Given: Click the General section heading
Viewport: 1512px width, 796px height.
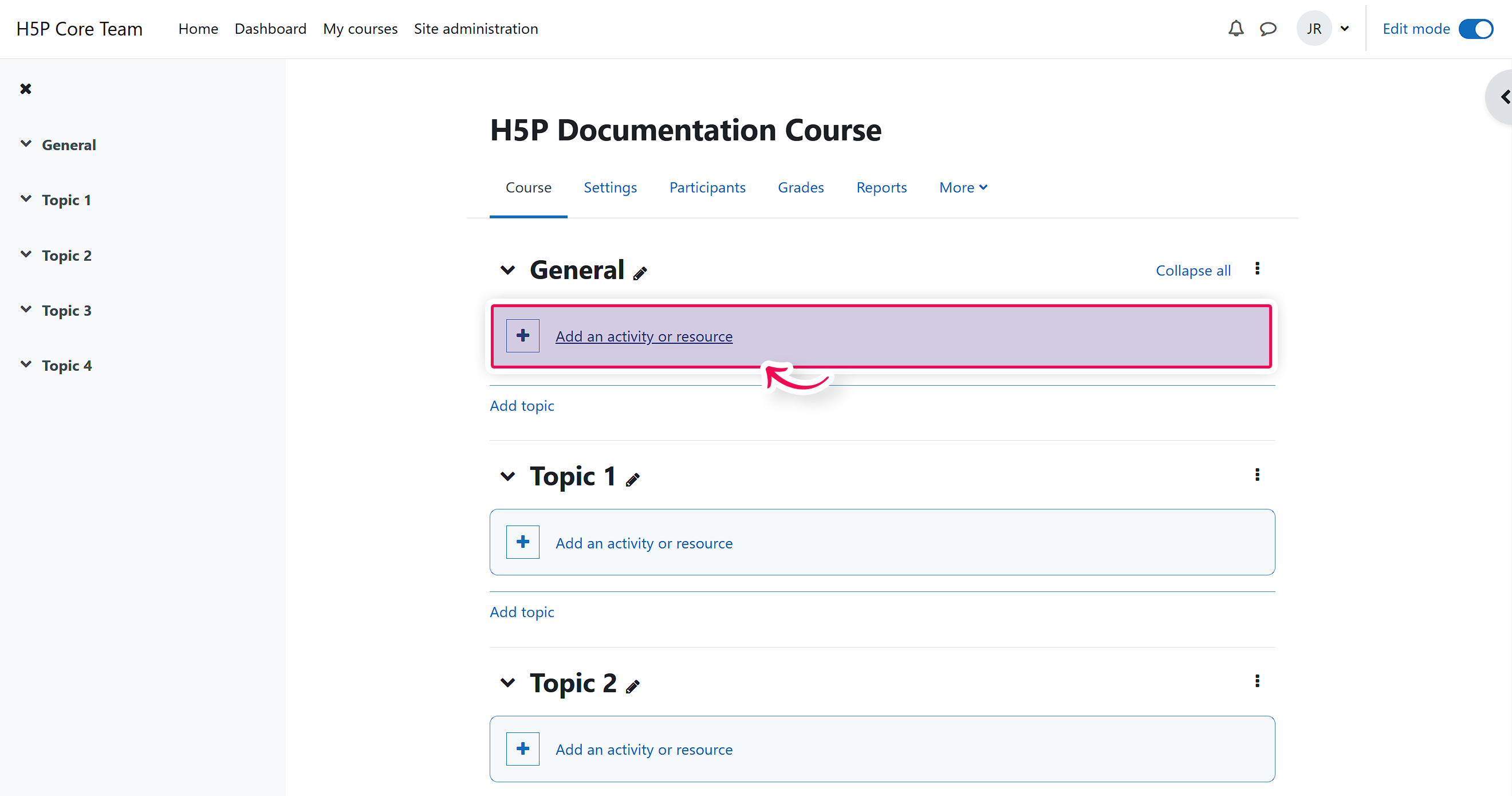Looking at the screenshot, I should coord(576,270).
